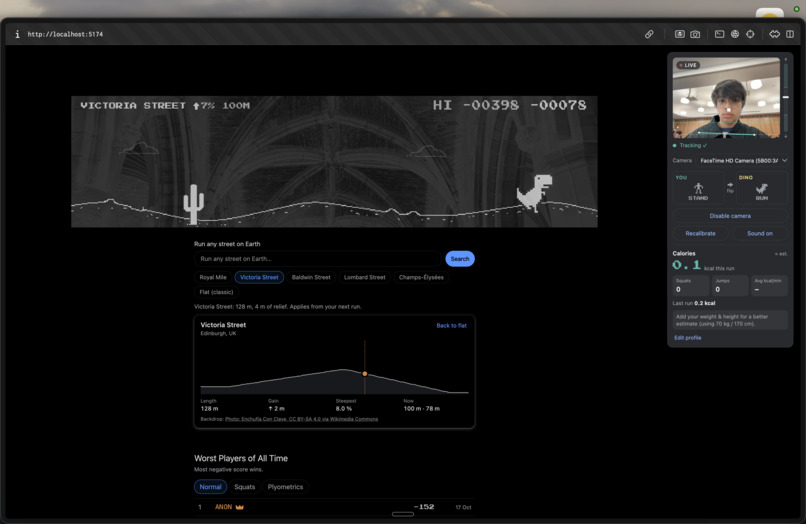The width and height of the screenshot is (806, 524).
Task: Click the 'Last run 0.2 kcal' text
Action: (x=693, y=303)
